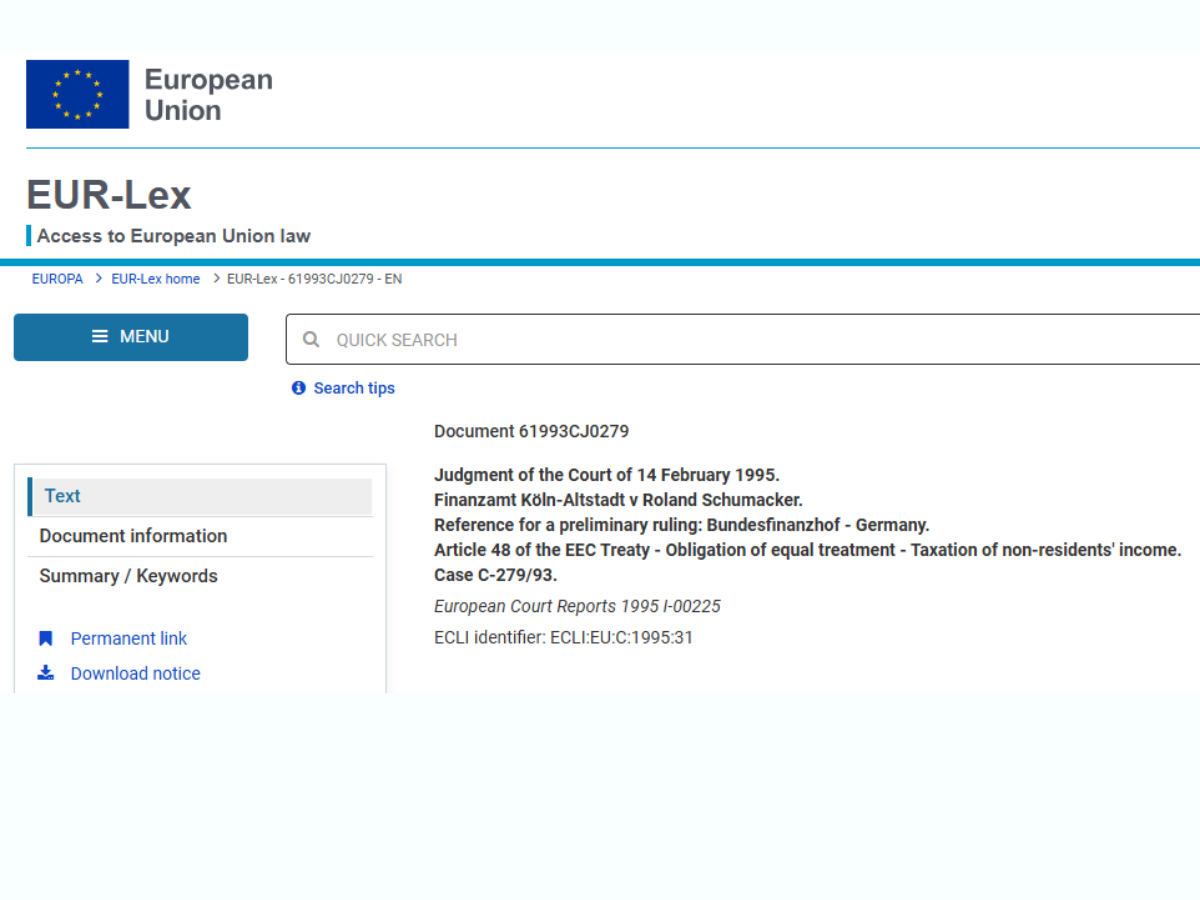
Task: Click the bookmark icon beside Permanent link
Action: 45,639
